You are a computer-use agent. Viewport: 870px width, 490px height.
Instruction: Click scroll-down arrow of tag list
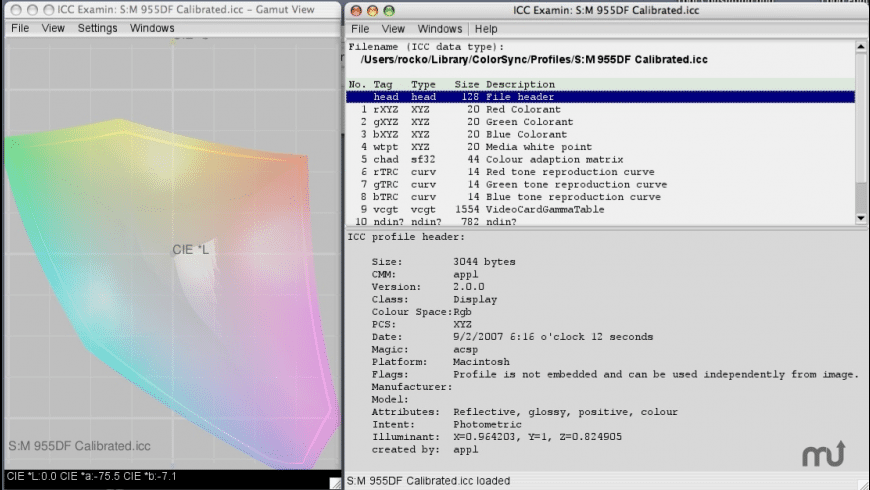click(861, 217)
